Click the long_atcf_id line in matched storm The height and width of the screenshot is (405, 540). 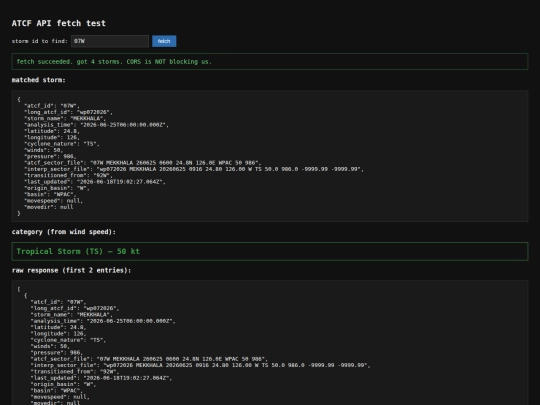68,112
